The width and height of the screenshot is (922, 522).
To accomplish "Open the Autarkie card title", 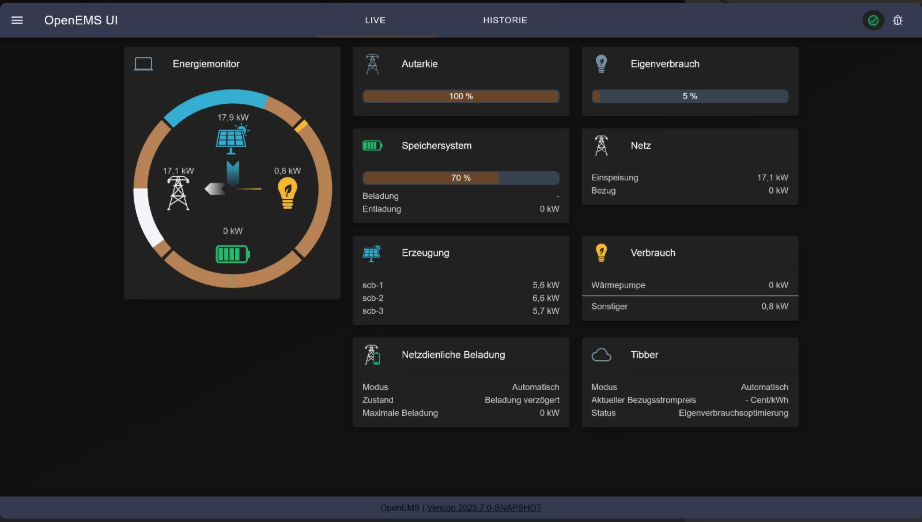I will point(419,64).
